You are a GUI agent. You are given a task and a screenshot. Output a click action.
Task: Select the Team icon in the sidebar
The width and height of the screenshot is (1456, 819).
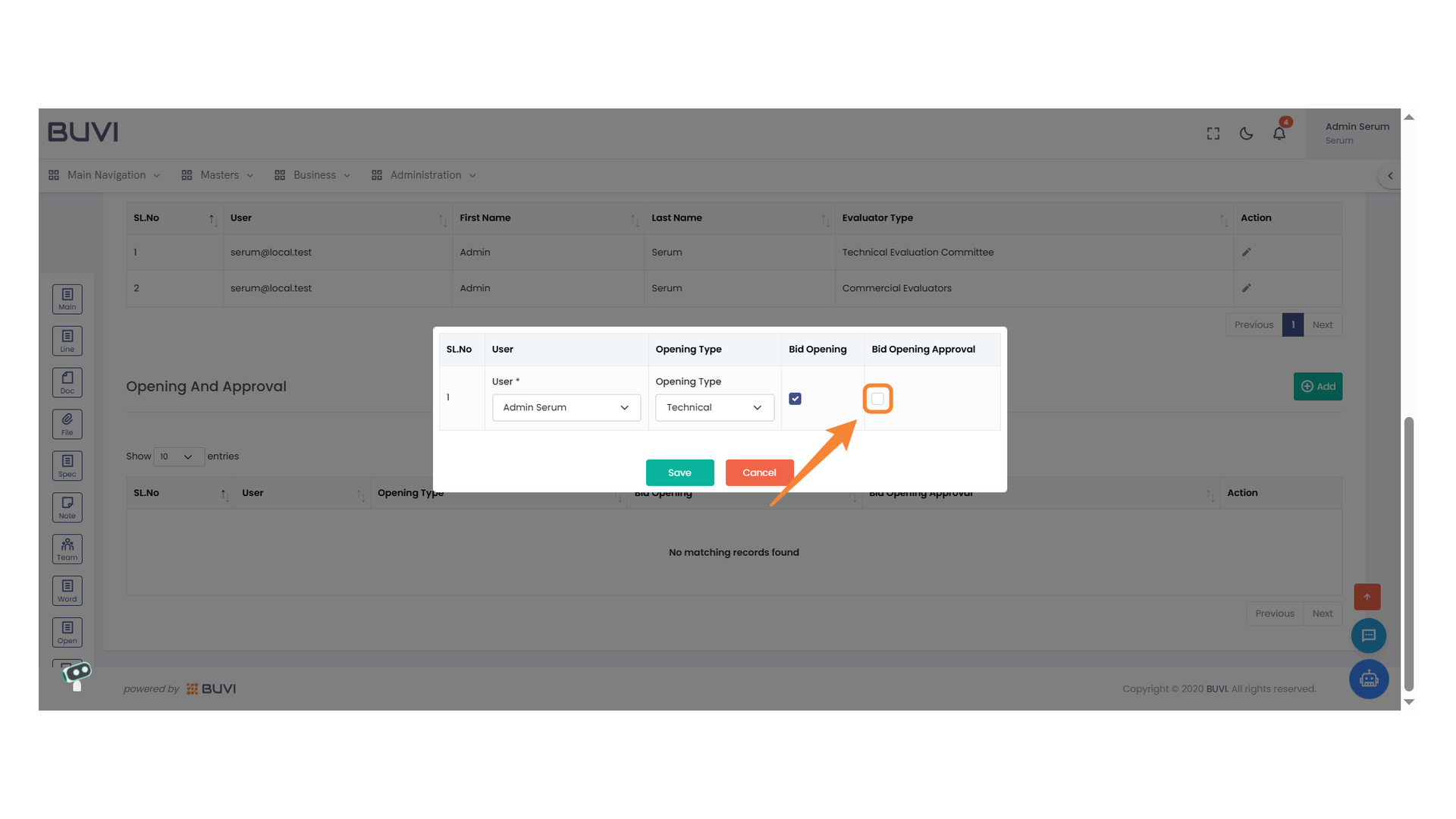[67, 548]
